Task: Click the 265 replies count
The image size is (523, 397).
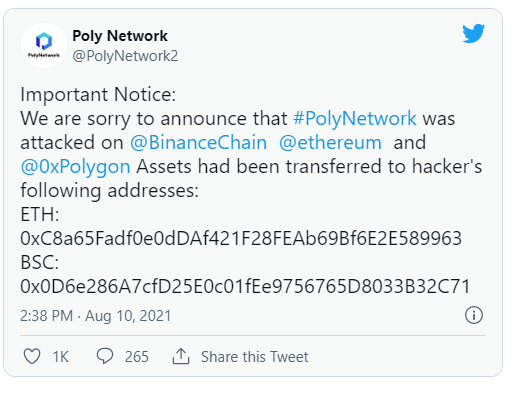Action: tap(137, 357)
